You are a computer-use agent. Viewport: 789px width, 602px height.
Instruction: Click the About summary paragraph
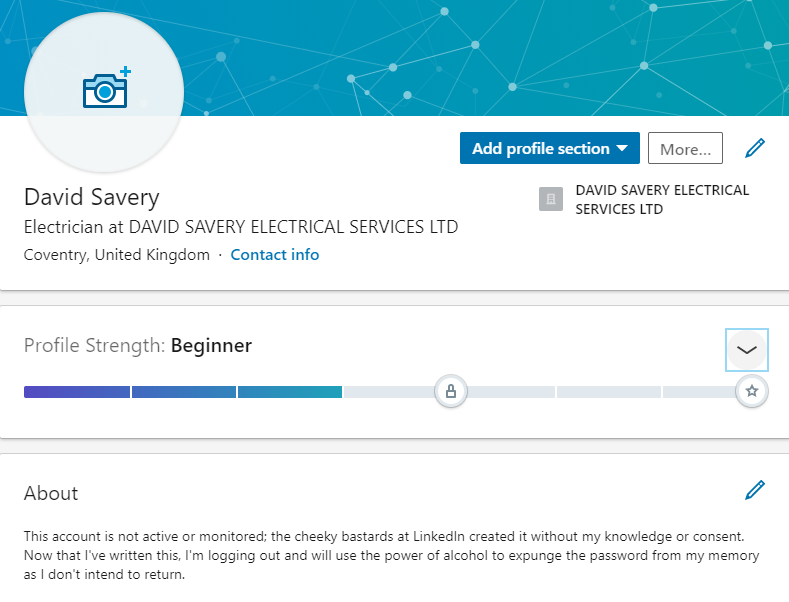pyautogui.click(x=391, y=555)
